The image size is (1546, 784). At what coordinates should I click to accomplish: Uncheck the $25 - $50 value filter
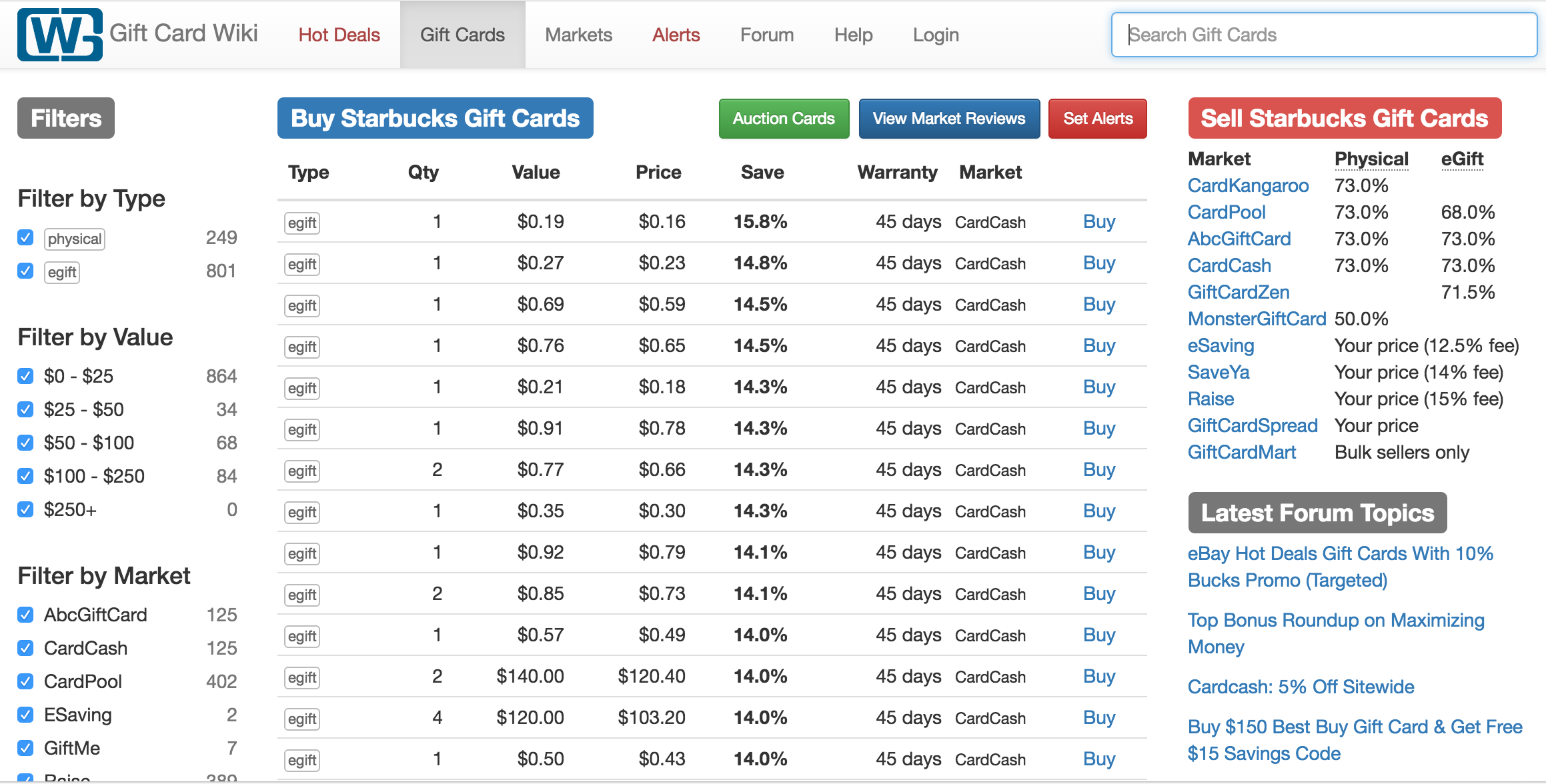click(25, 409)
